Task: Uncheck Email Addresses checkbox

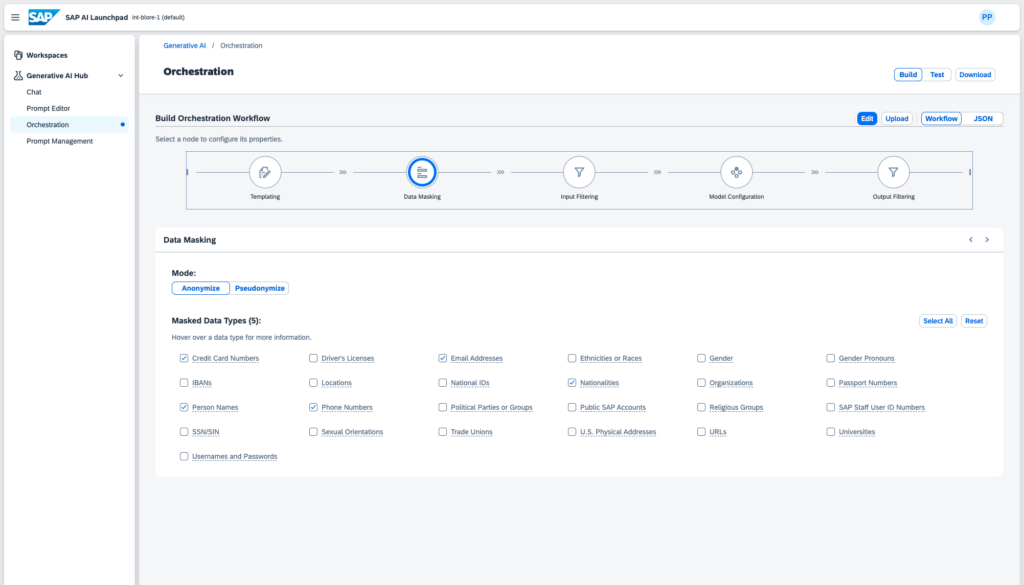Action: click(443, 358)
